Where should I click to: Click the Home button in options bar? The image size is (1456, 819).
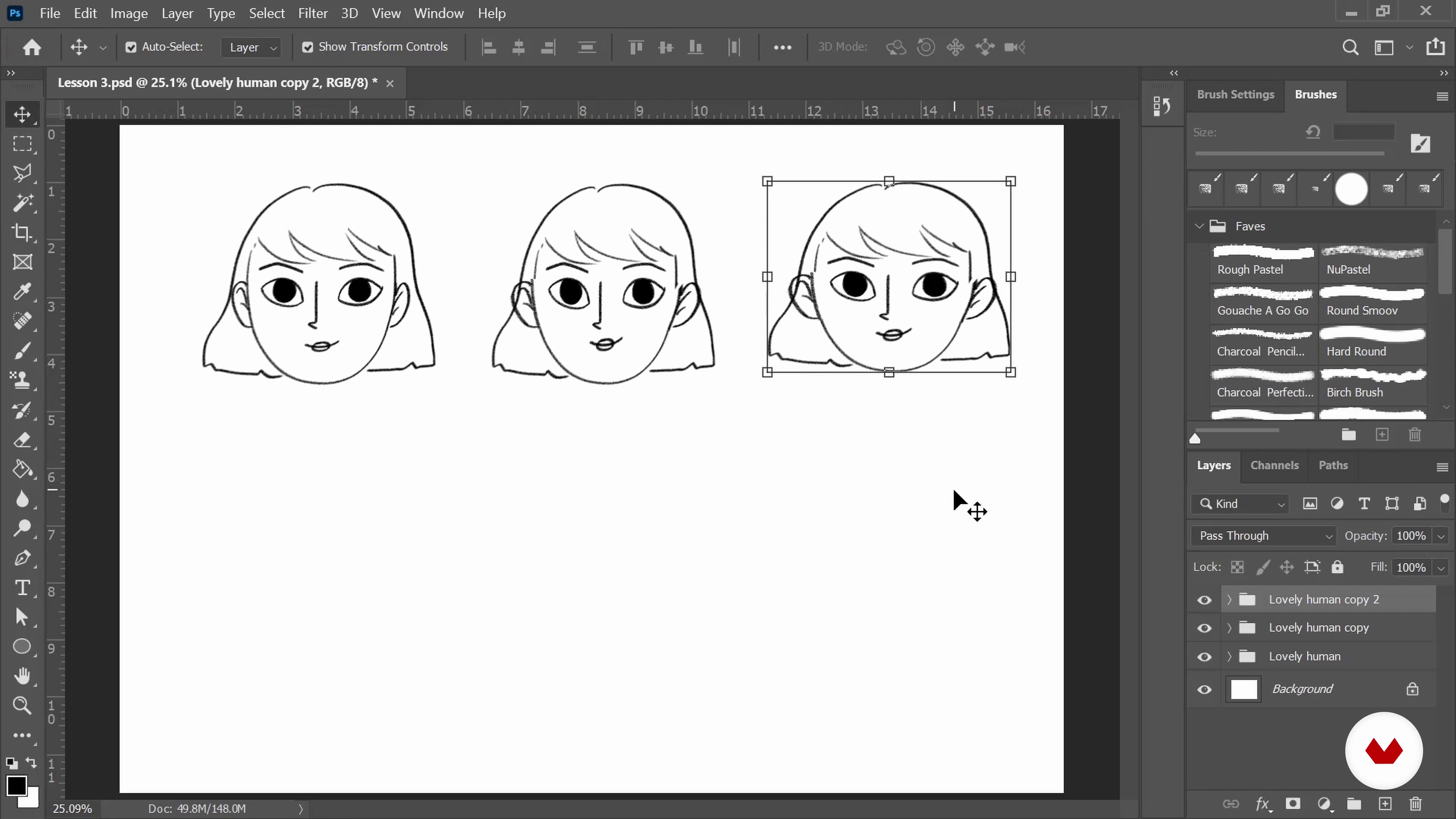tap(31, 47)
